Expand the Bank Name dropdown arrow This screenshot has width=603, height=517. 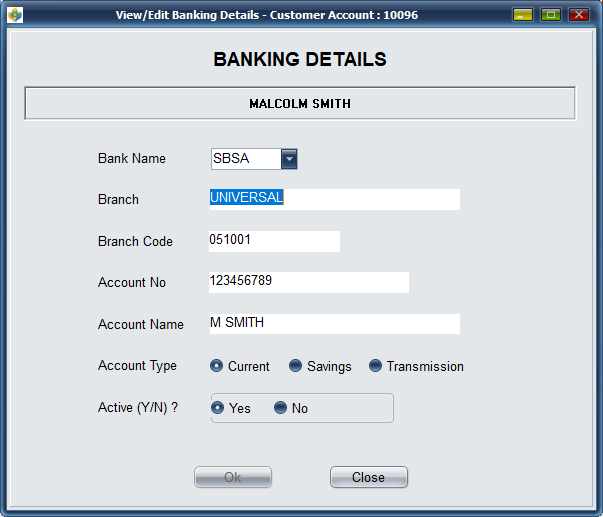tap(289, 158)
